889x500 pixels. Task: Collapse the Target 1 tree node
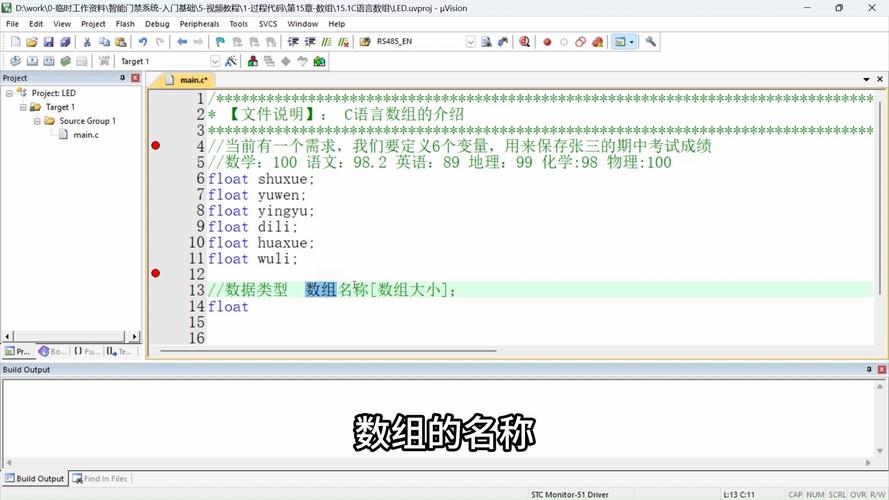[x=23, y=107]
